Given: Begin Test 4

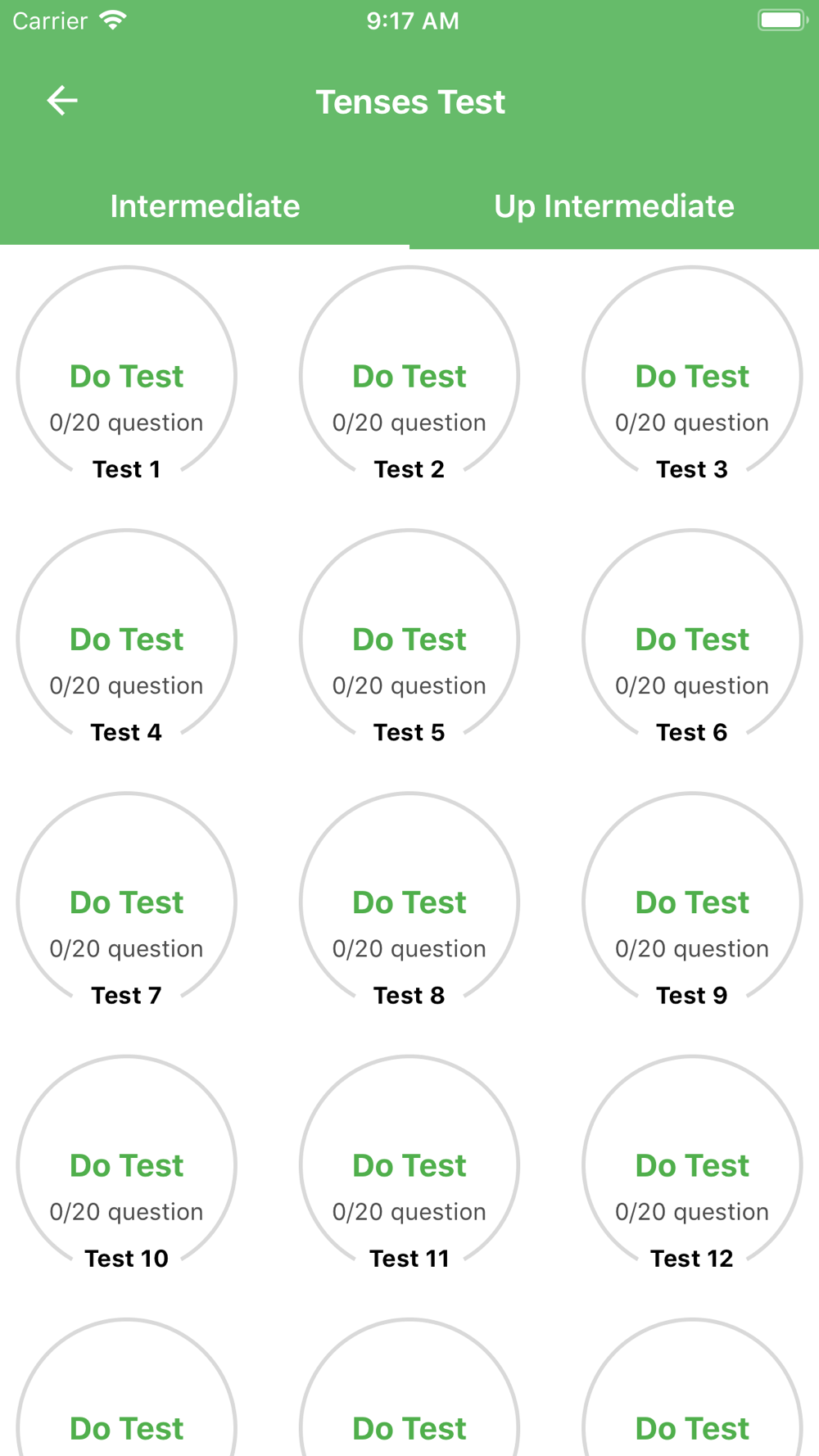Looking at the screenshot, I should coord(127,640).
